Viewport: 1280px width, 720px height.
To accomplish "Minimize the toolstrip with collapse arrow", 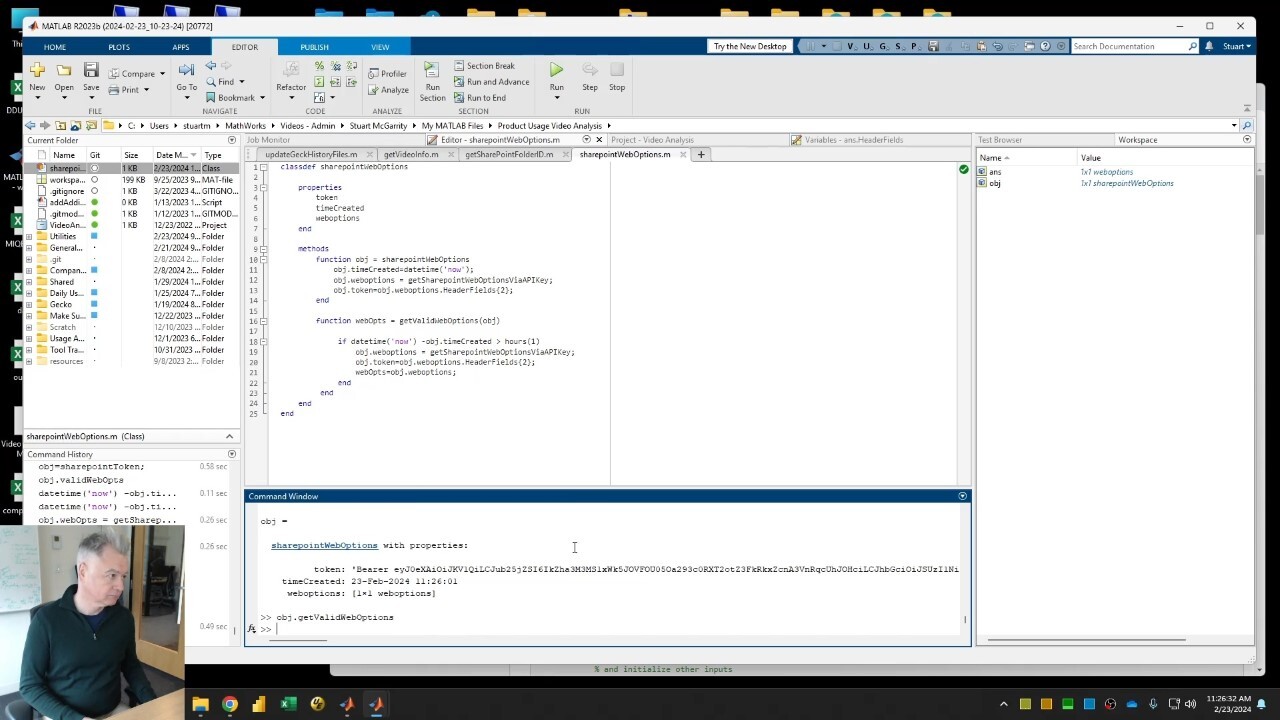I will click(1246, 108).
